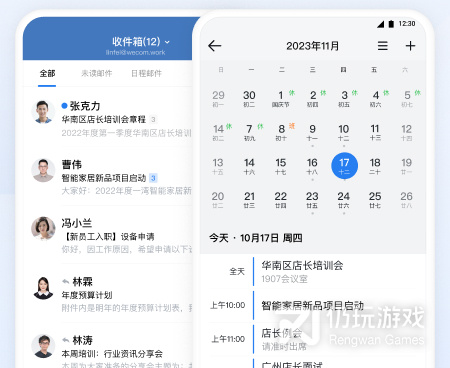Open 林霖's avatar
450x368 pixels.
[43, 287]
